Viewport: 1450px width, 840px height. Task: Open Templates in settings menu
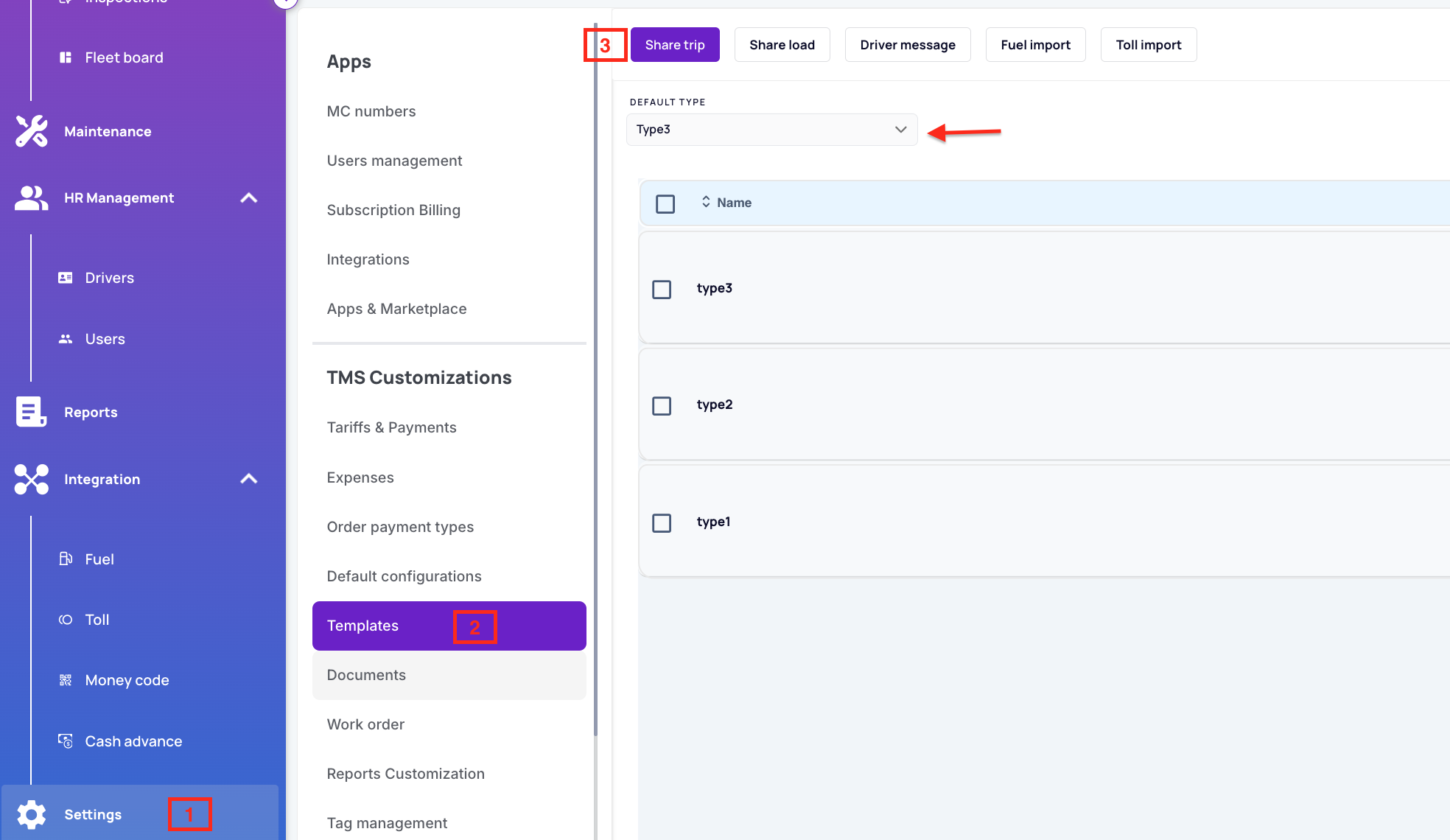click(449, 626)
